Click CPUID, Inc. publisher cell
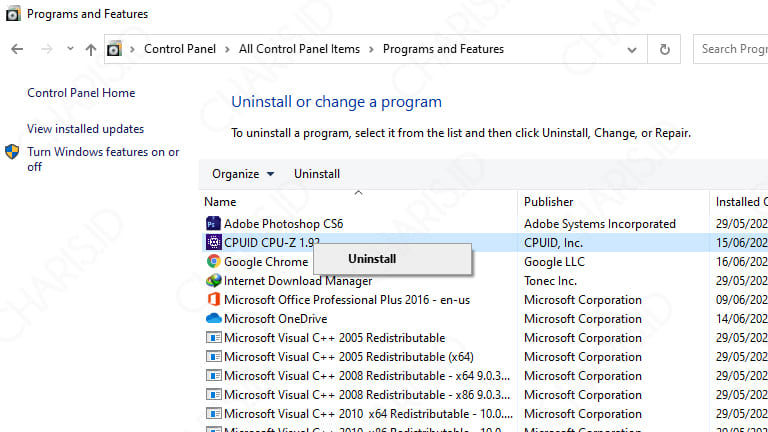Viewport: 768px width, 432px height. (553, 243)
